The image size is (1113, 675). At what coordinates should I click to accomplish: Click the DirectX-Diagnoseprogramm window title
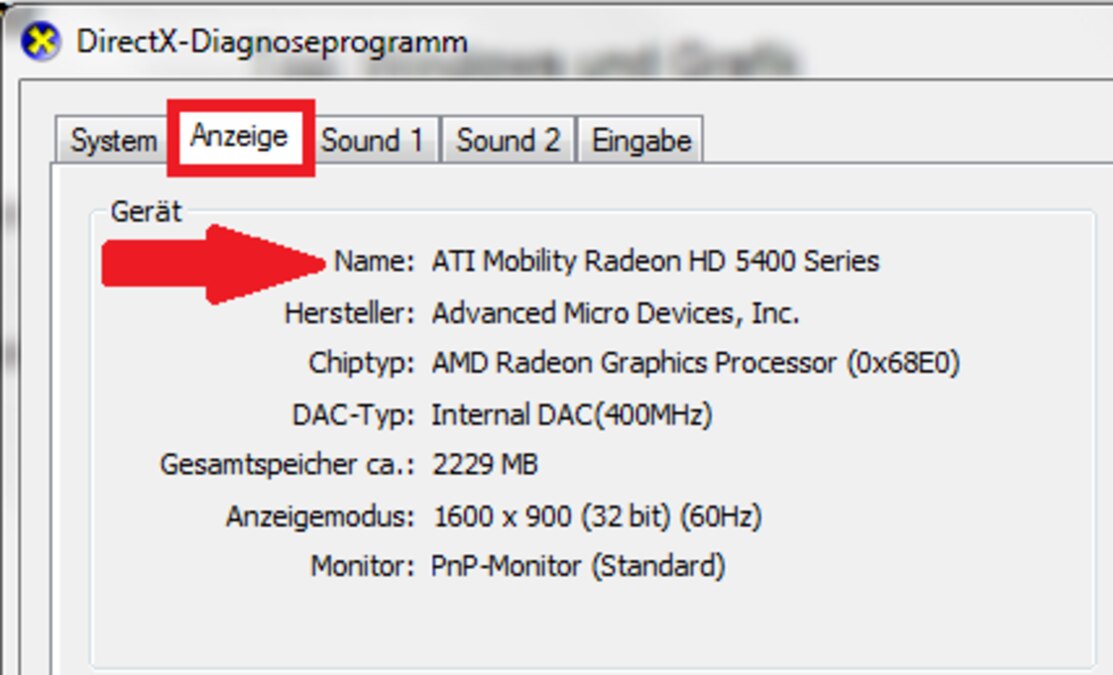272,42
